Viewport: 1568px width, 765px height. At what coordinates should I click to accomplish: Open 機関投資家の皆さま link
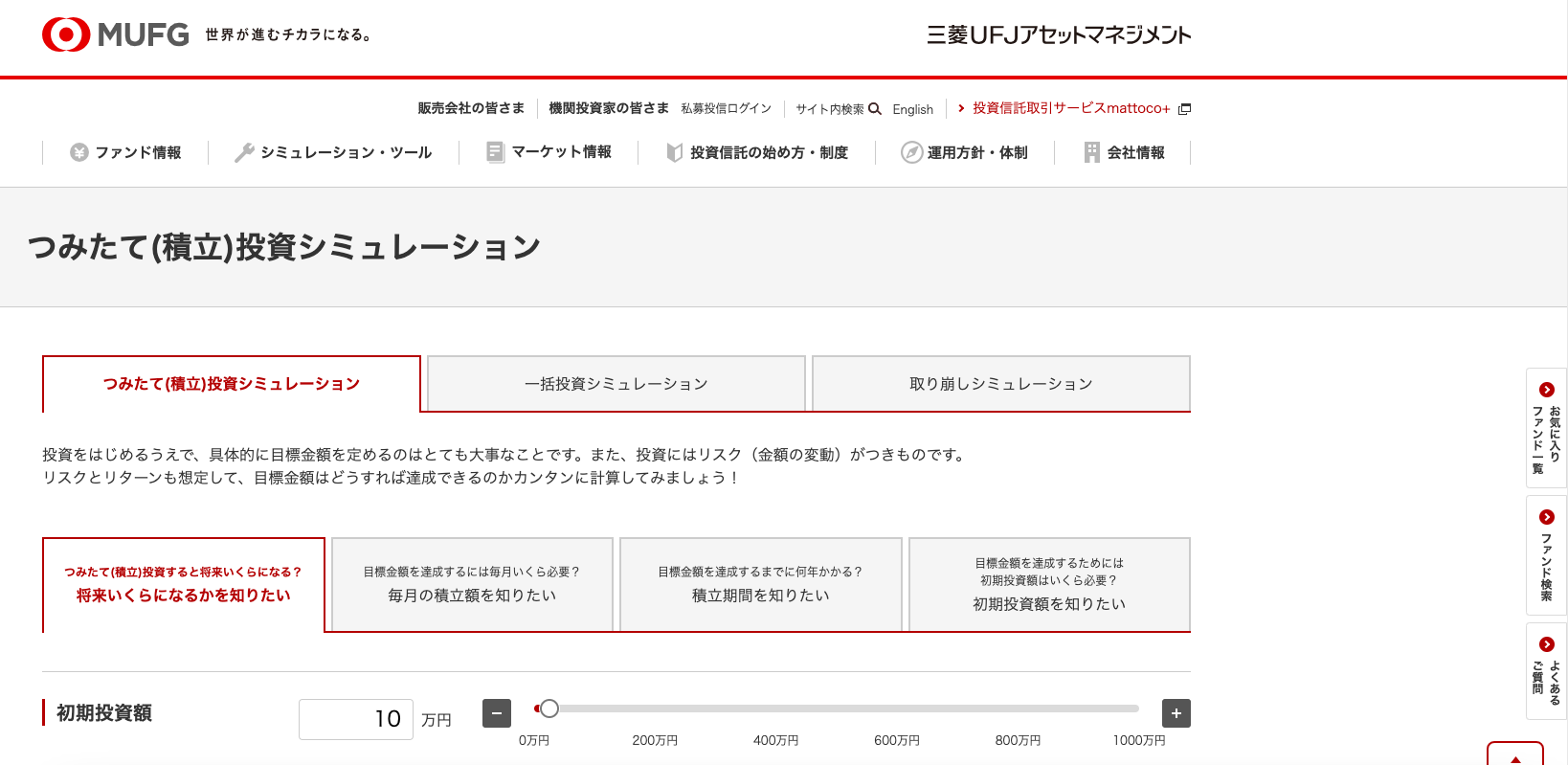coord(609,108)
